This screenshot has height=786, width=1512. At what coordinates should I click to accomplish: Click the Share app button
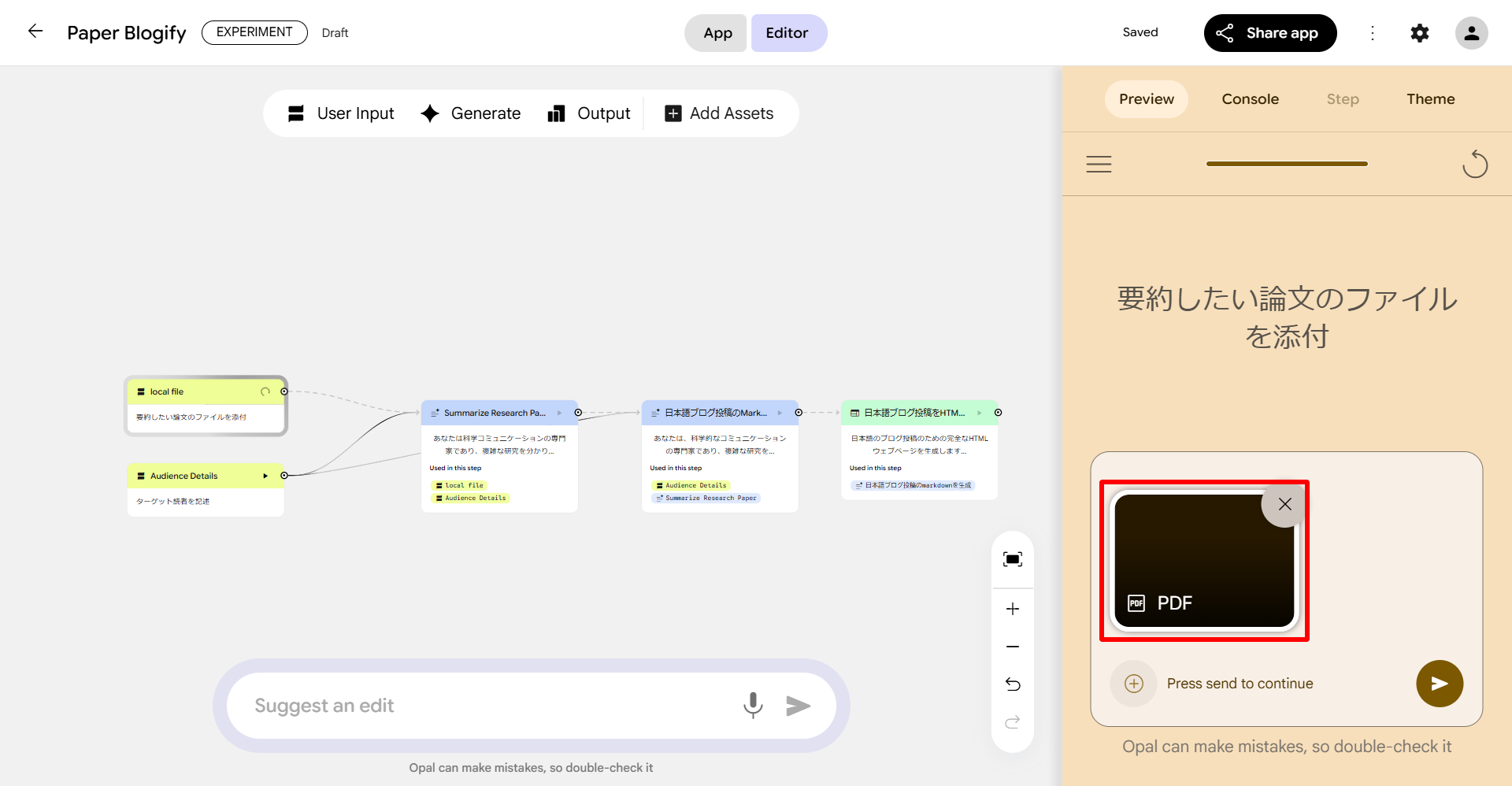tap(1269, 33)
